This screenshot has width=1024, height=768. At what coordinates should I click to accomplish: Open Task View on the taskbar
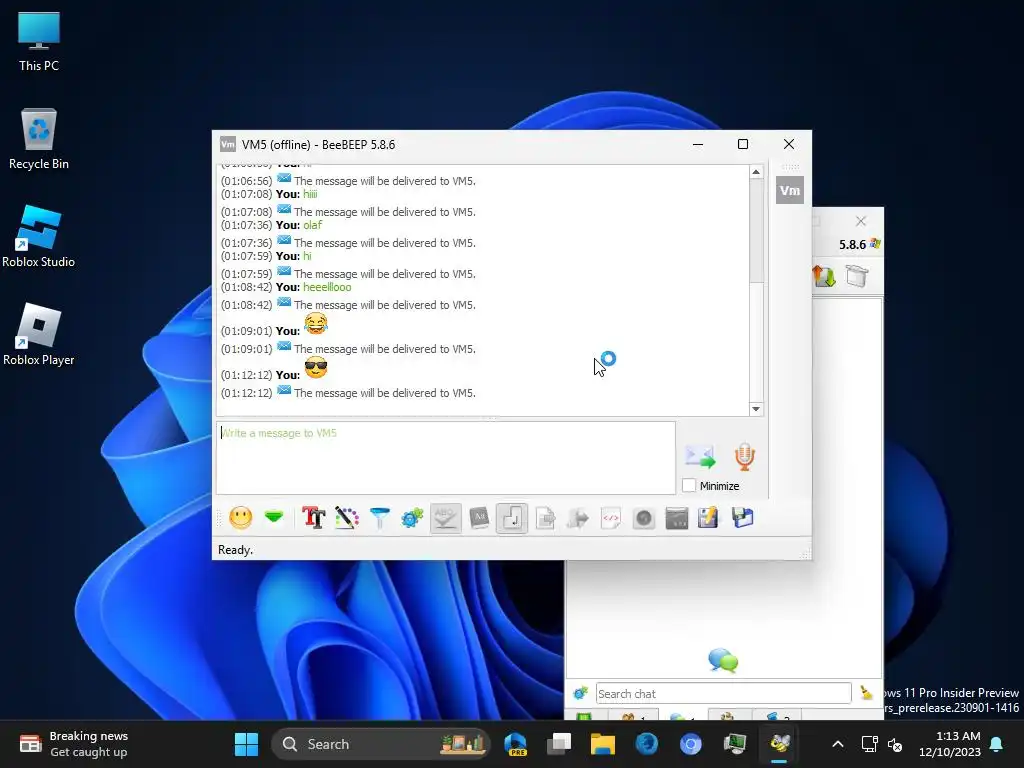click(x=559, y=744)
